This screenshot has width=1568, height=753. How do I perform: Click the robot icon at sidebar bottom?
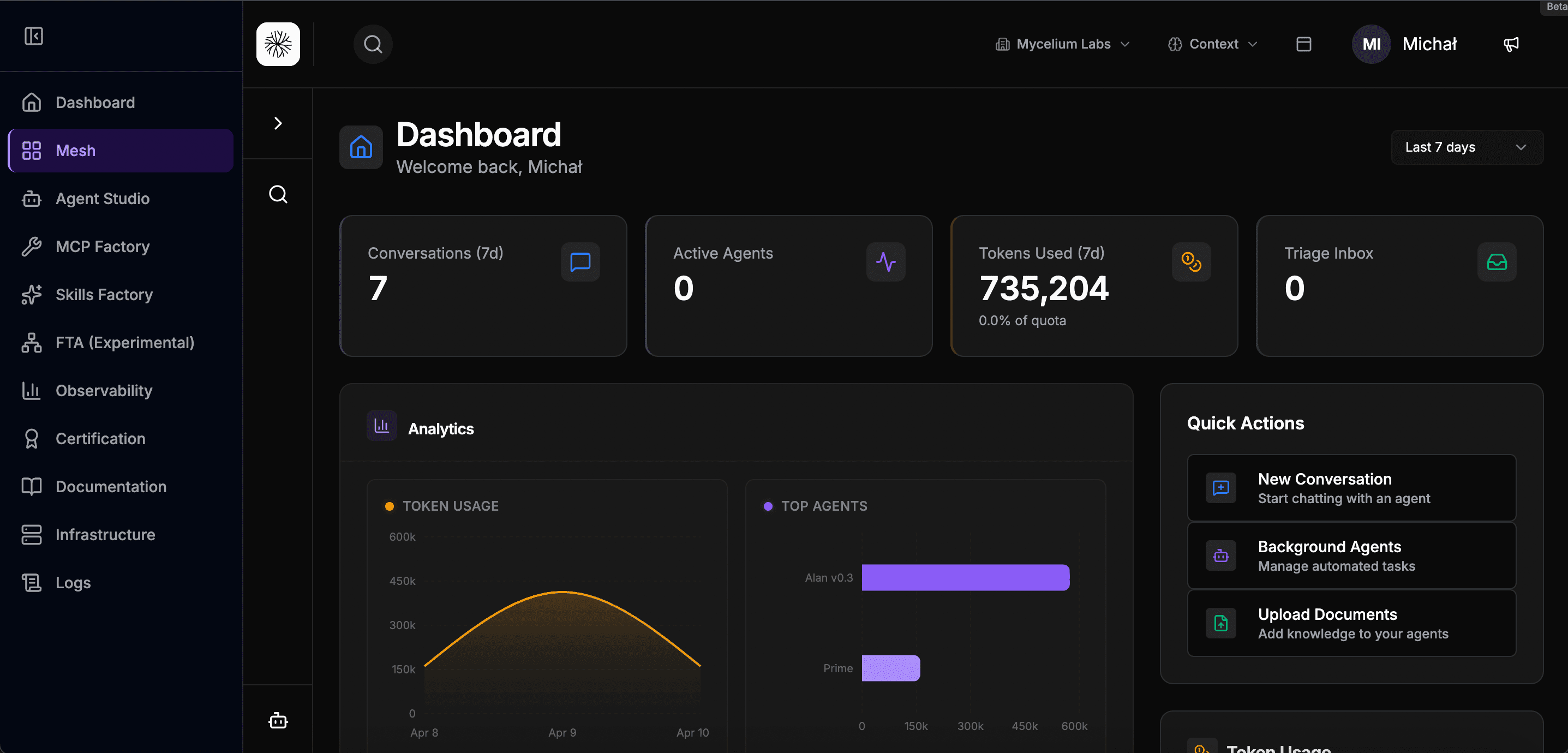(278, 721)
